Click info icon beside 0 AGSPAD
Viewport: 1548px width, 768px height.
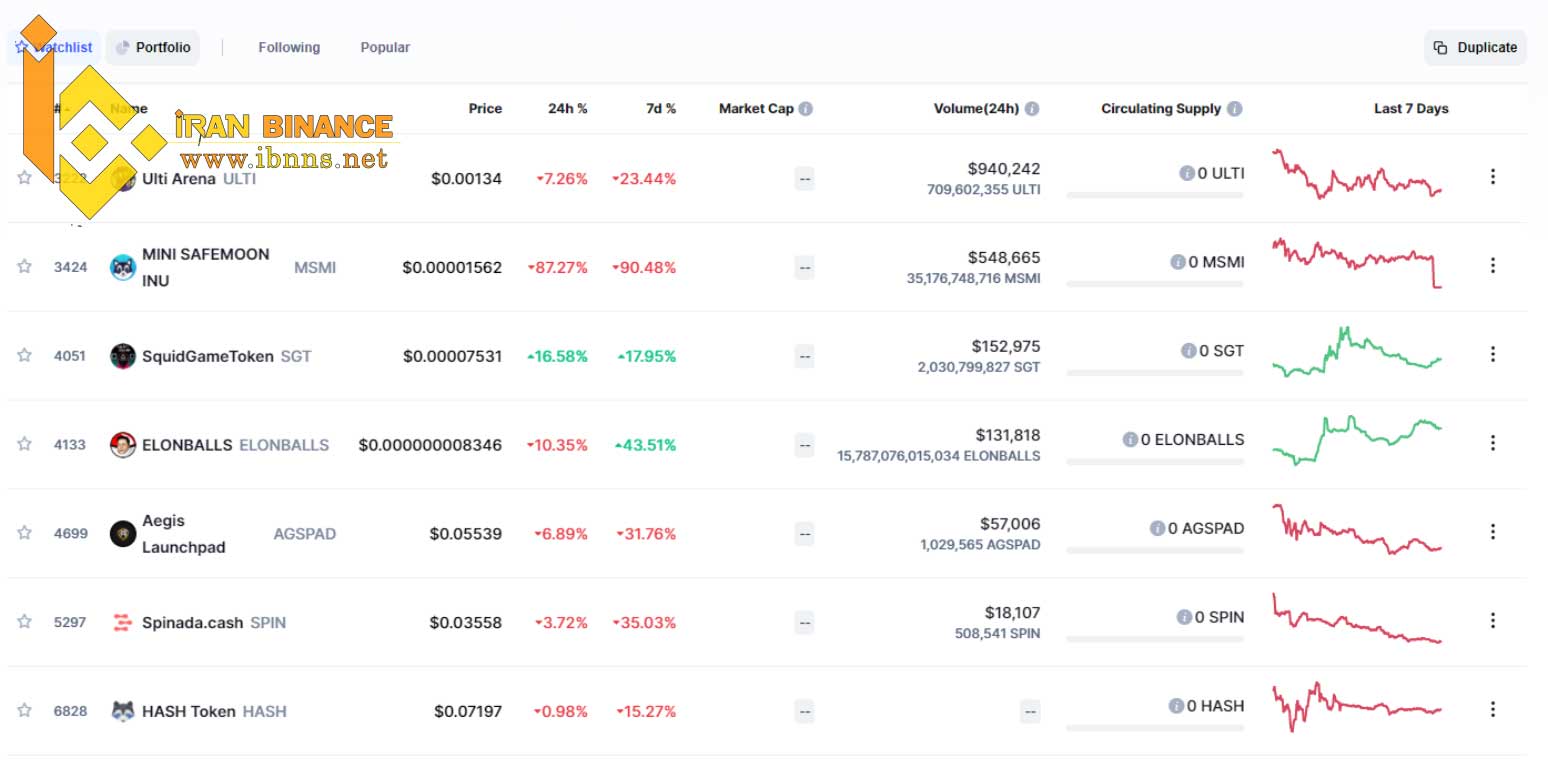(1157, 528)
